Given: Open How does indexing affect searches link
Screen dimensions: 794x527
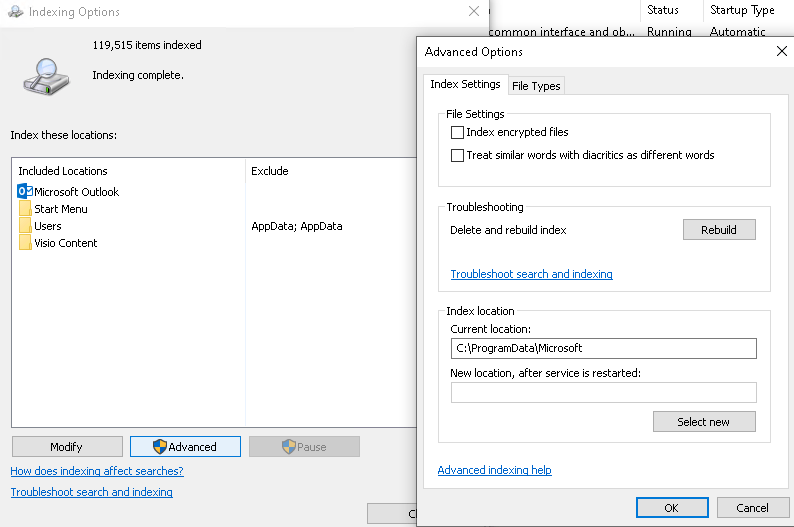Looking at the screenshot, I should [97, 471].
